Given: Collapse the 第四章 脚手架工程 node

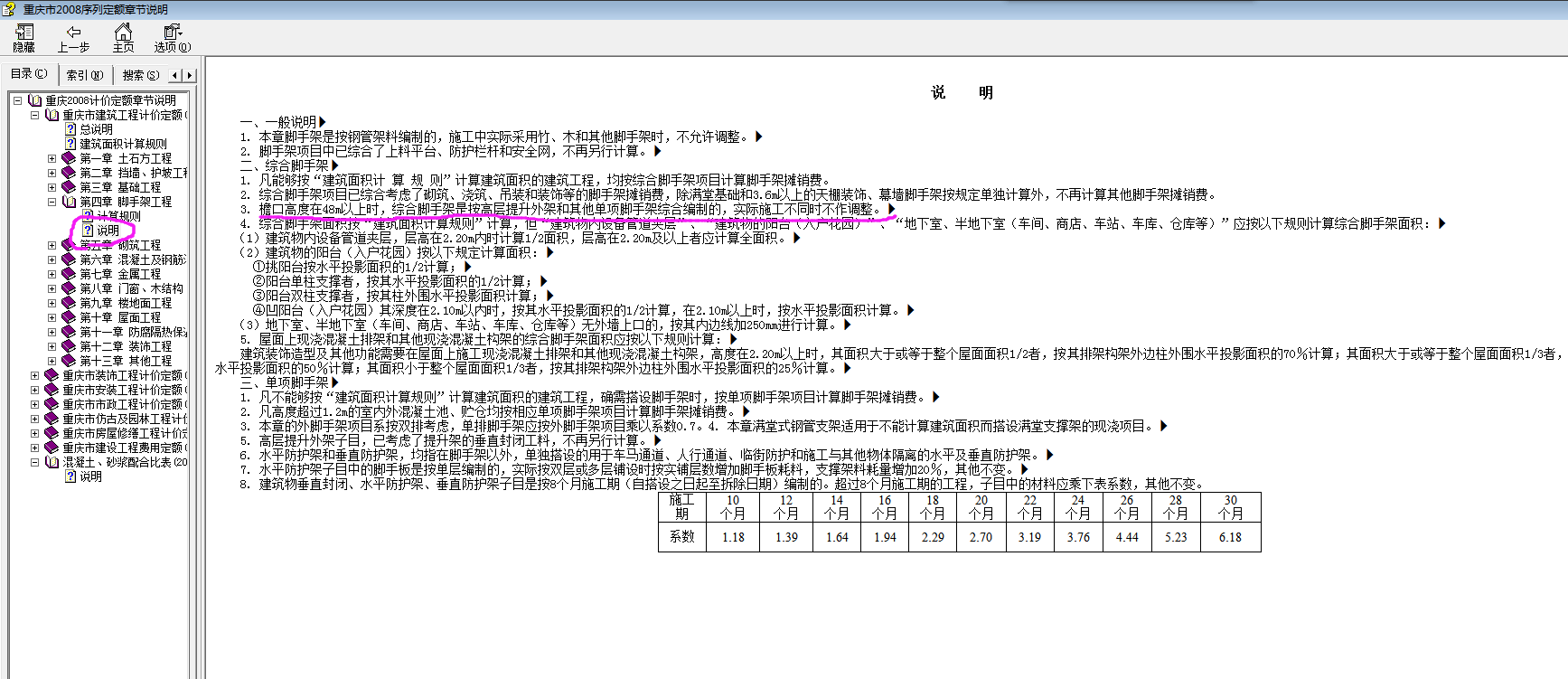Looking at the screenshot, I should coord(52,202).
